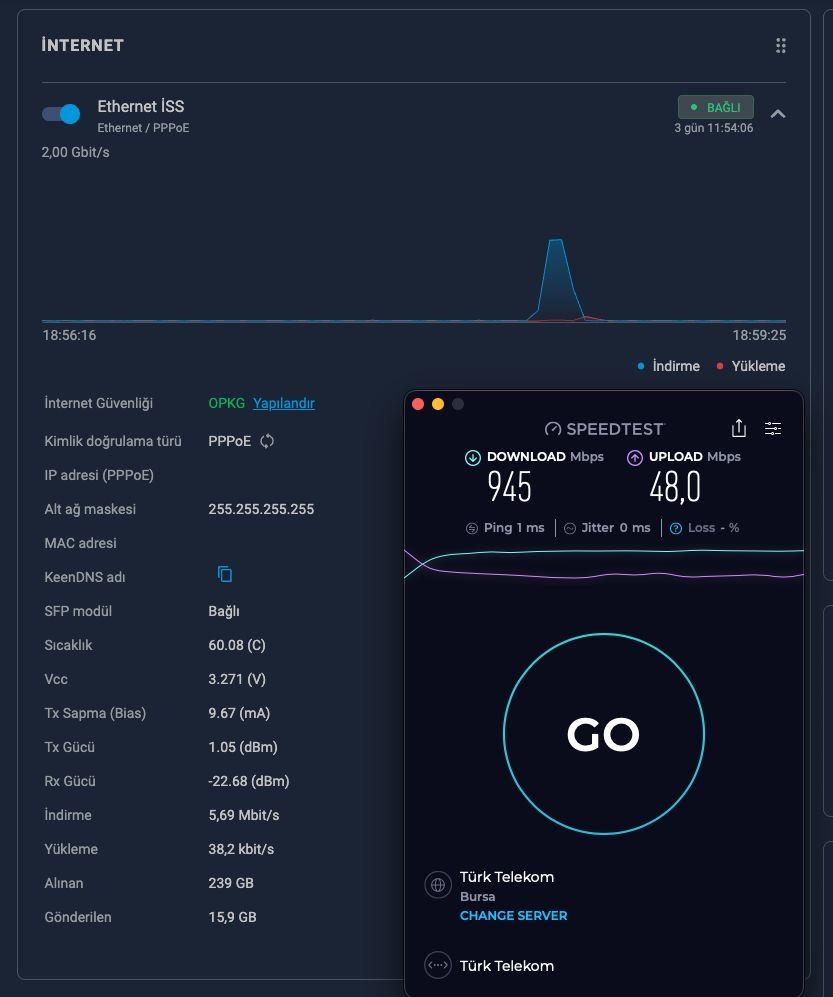
Task: Click the Bursa server location text
Action: click(477, 897)
